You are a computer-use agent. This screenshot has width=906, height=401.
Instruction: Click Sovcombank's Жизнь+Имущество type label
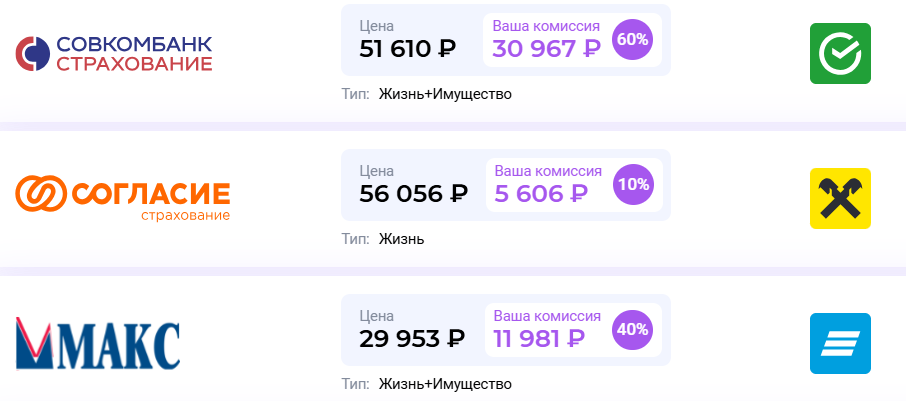pyautogui.click(x=445, y=95)
